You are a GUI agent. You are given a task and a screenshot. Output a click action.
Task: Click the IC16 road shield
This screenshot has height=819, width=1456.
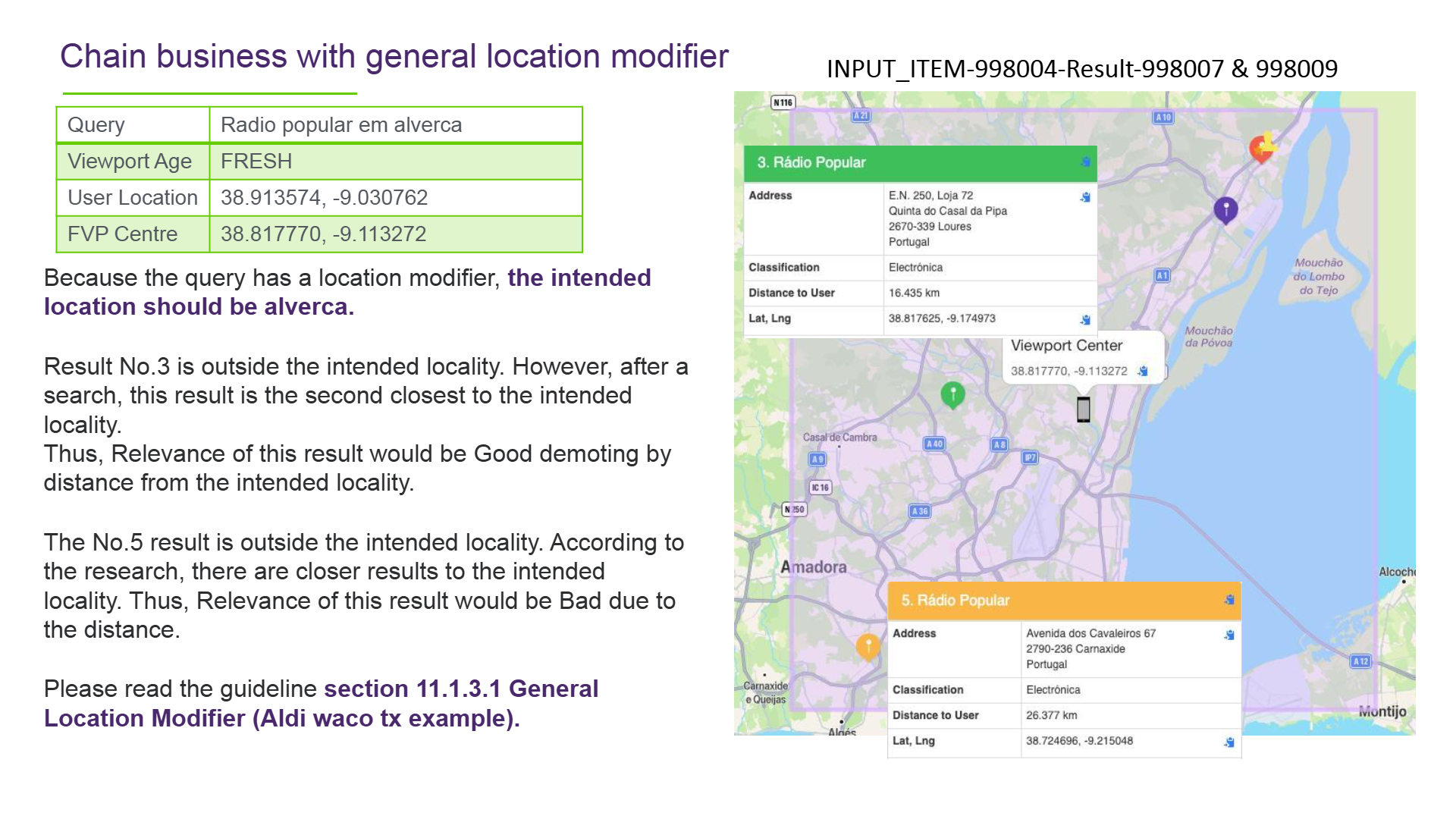(x=820, y=488)
